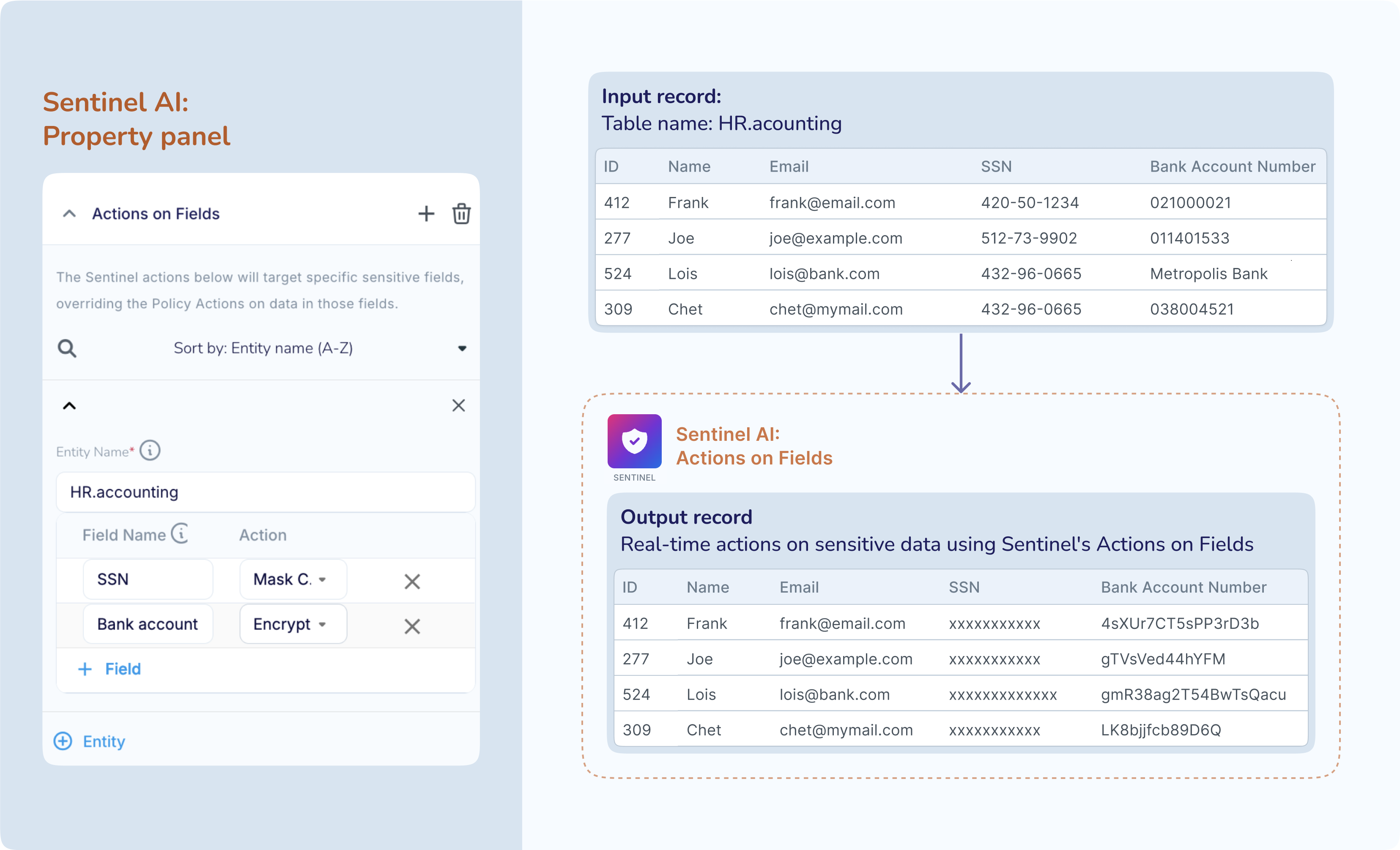Image resolution: width=1400 pixels, height=850 pixels.
Task: Change the Encrypt action dropdown
Action: pyautogui.click(x=293, y=624)
